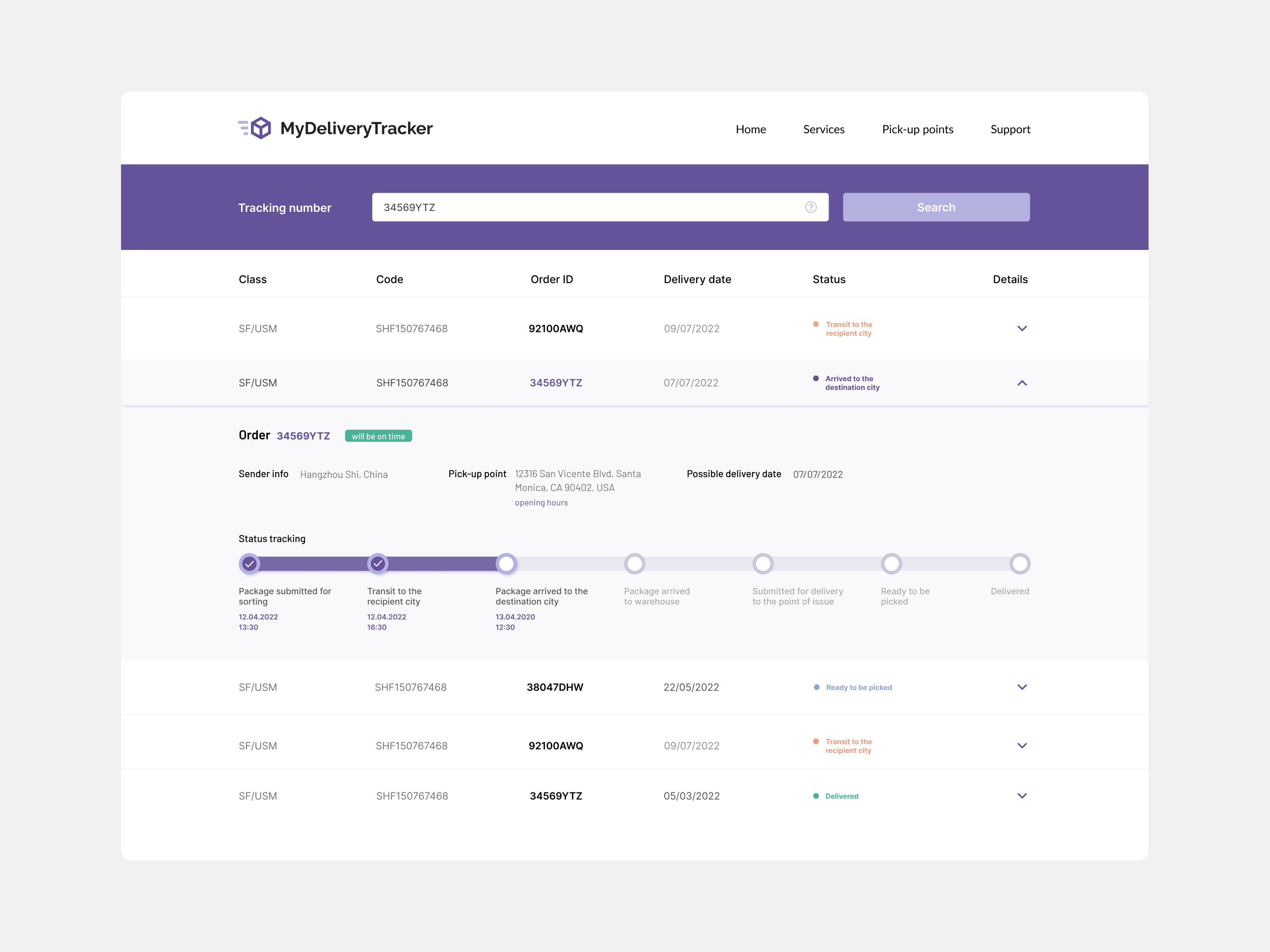Expand details of first 92100AWQ order

1022,328
